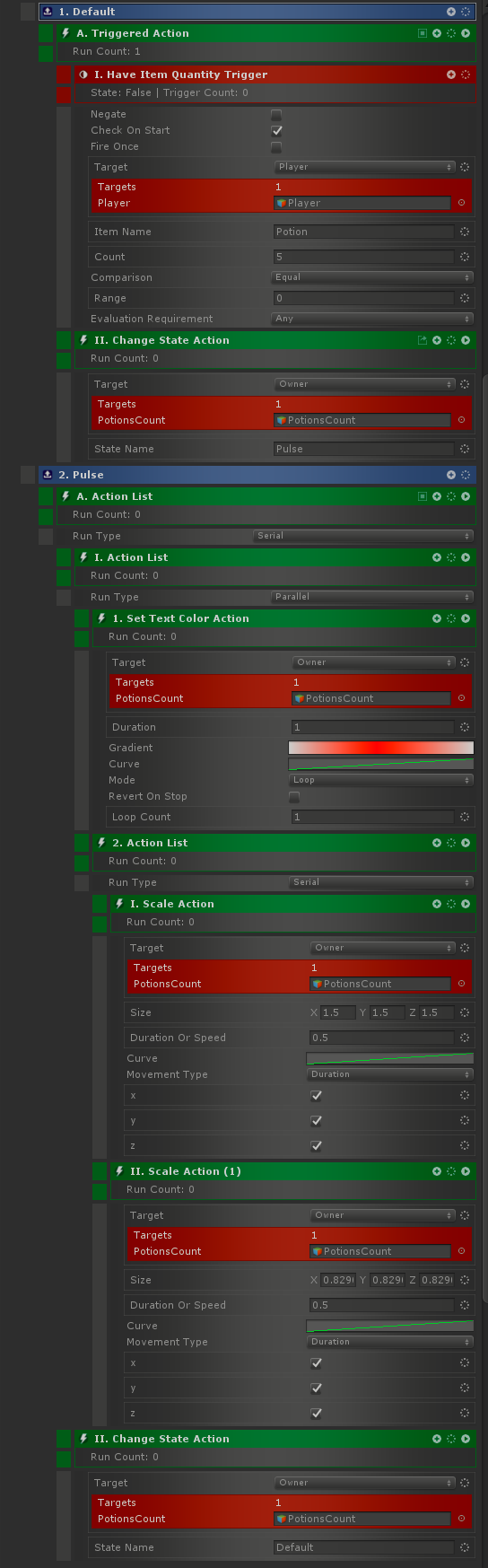The image size is (488, 1568).
Task: Click the play icon on Scale Action (1) header
Action: pyautogui.click(x=466, y=1171)
